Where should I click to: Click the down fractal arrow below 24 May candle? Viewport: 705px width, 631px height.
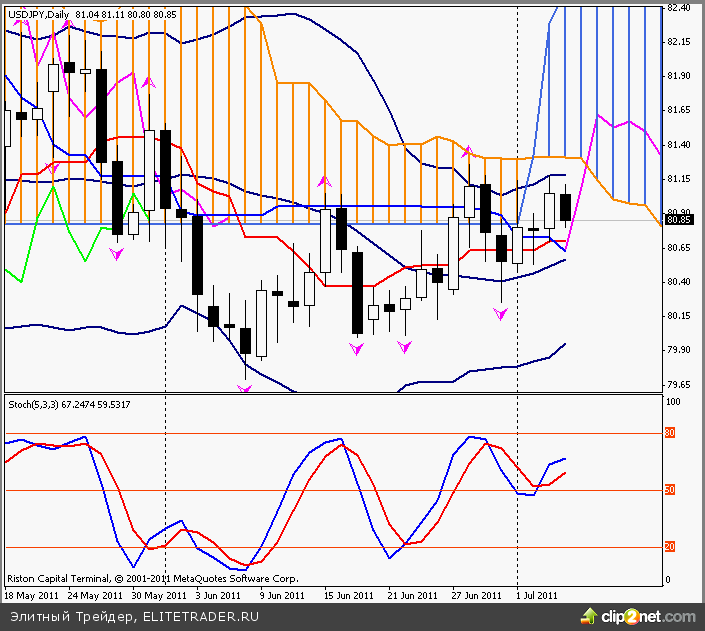117,255
